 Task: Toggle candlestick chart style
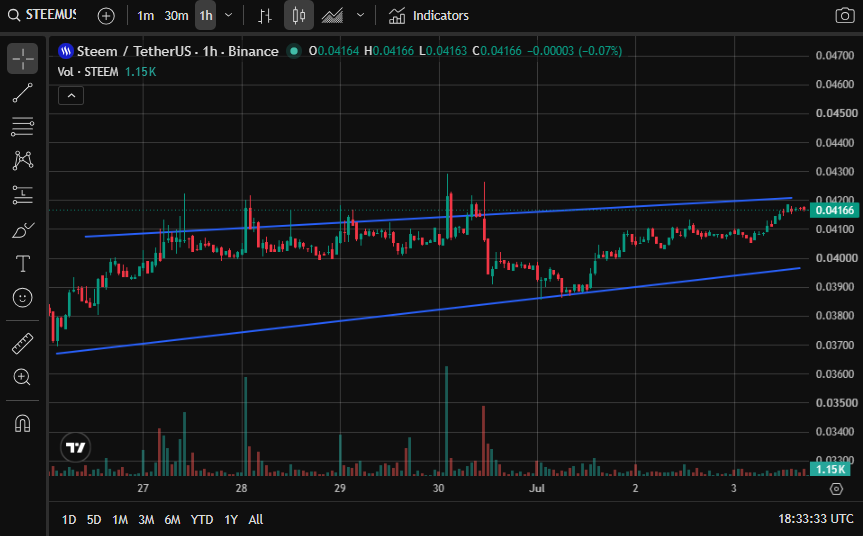coord(299,15)
